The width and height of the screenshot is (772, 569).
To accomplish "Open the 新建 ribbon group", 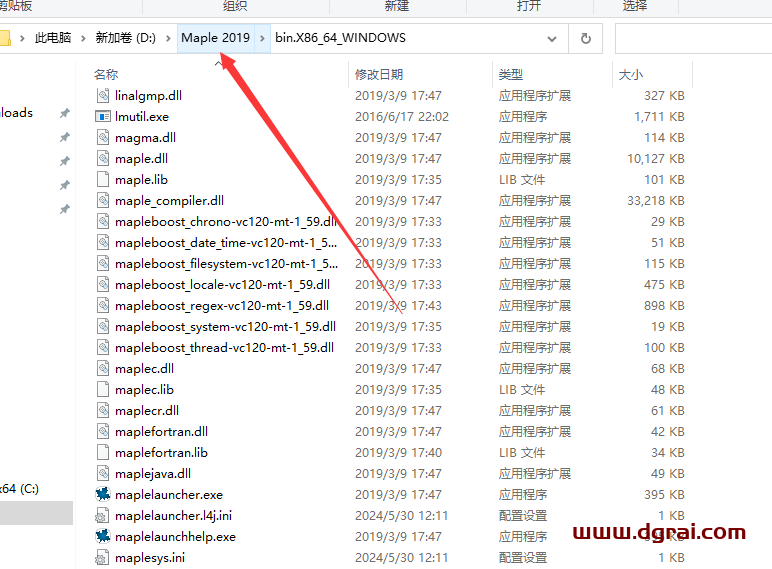I will 397,6.
